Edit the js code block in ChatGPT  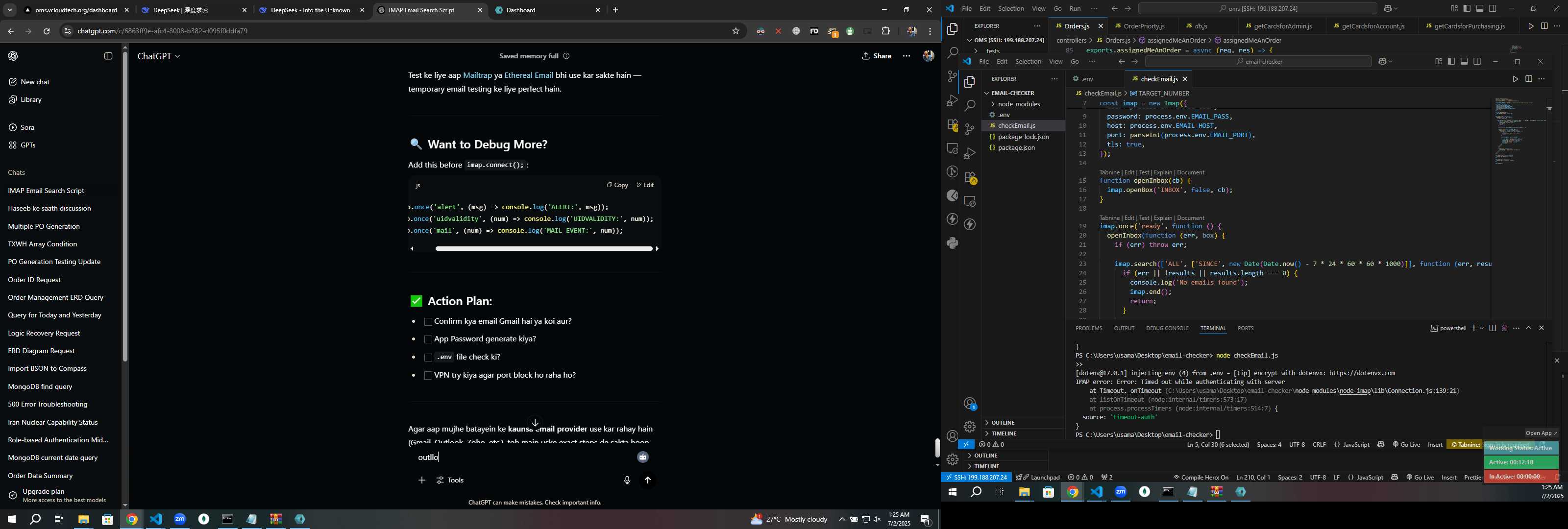pyautogui.click(x=645, y=185)
